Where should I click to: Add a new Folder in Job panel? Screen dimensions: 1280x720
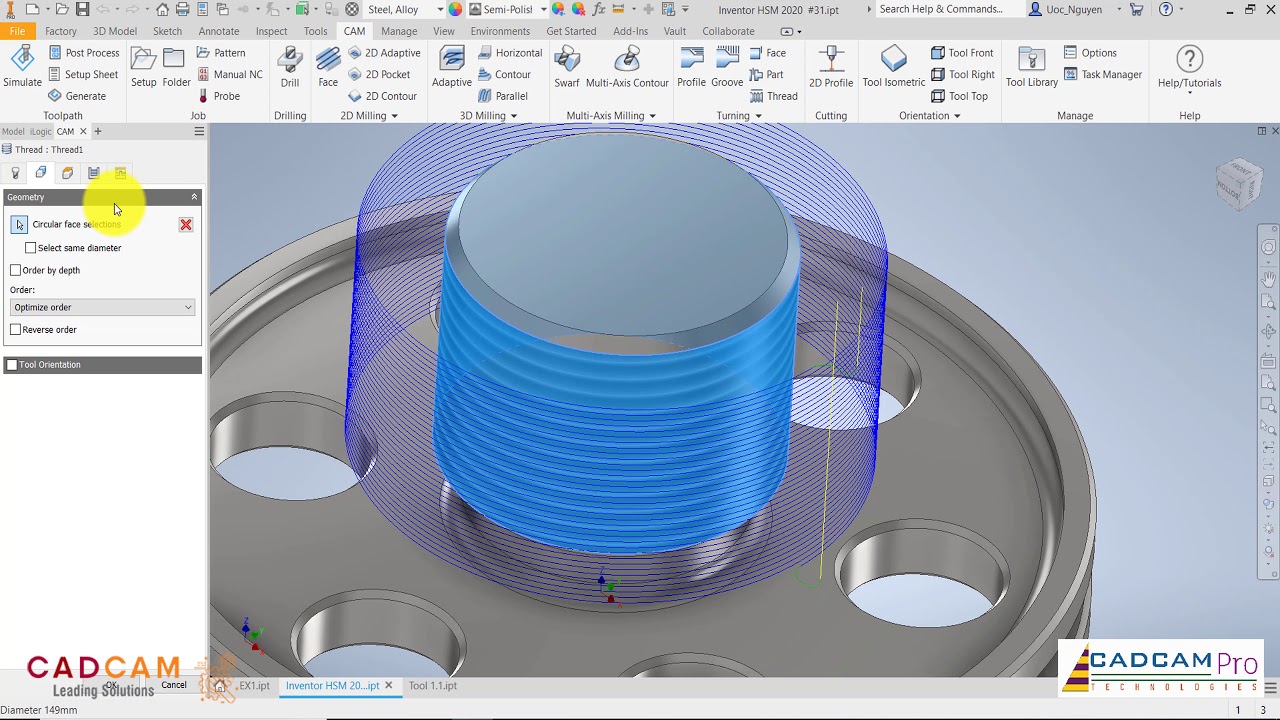[x=177, y=67]
